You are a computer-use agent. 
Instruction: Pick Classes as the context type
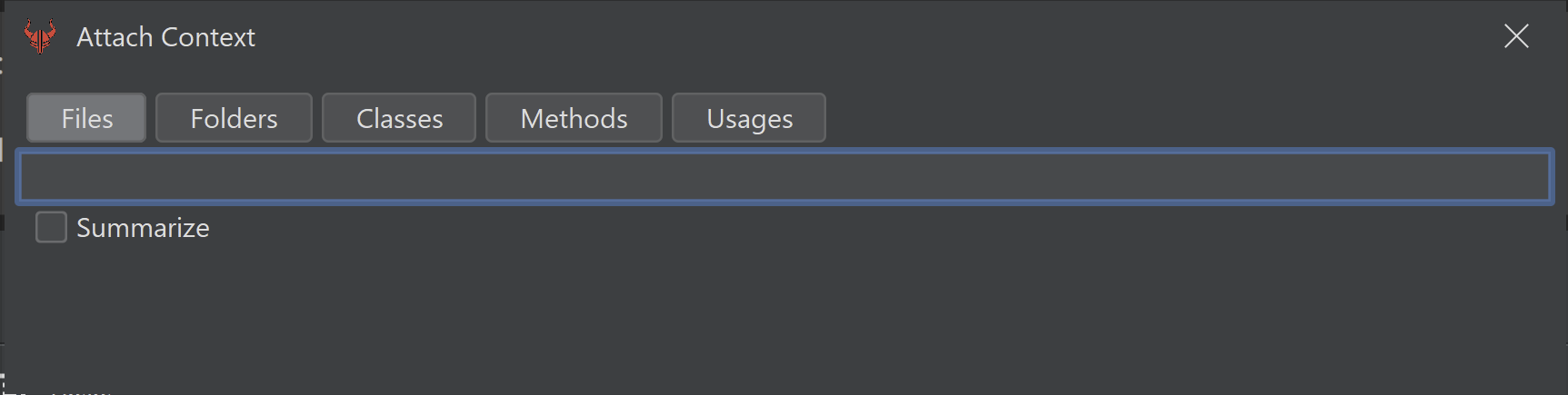pos(399,118)
